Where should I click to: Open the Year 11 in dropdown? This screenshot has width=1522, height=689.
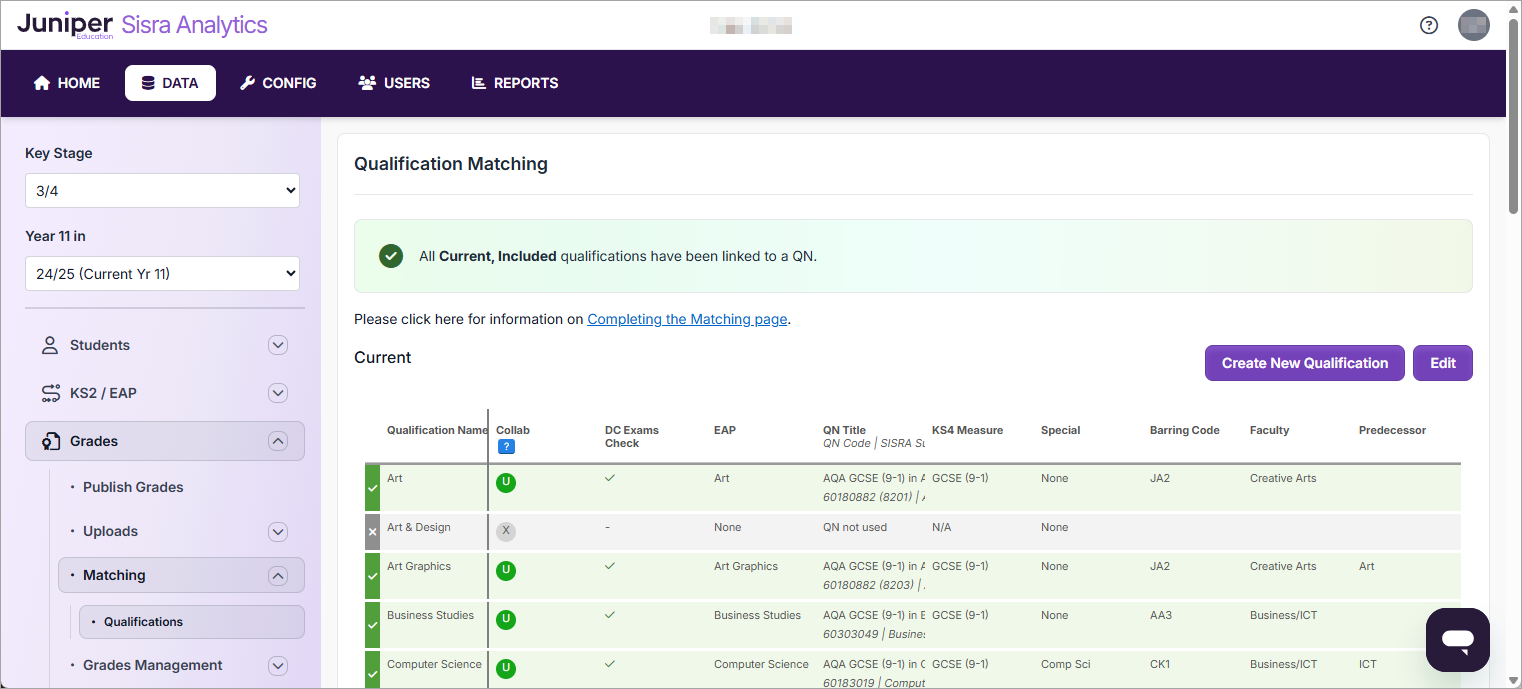click(162, 274)
